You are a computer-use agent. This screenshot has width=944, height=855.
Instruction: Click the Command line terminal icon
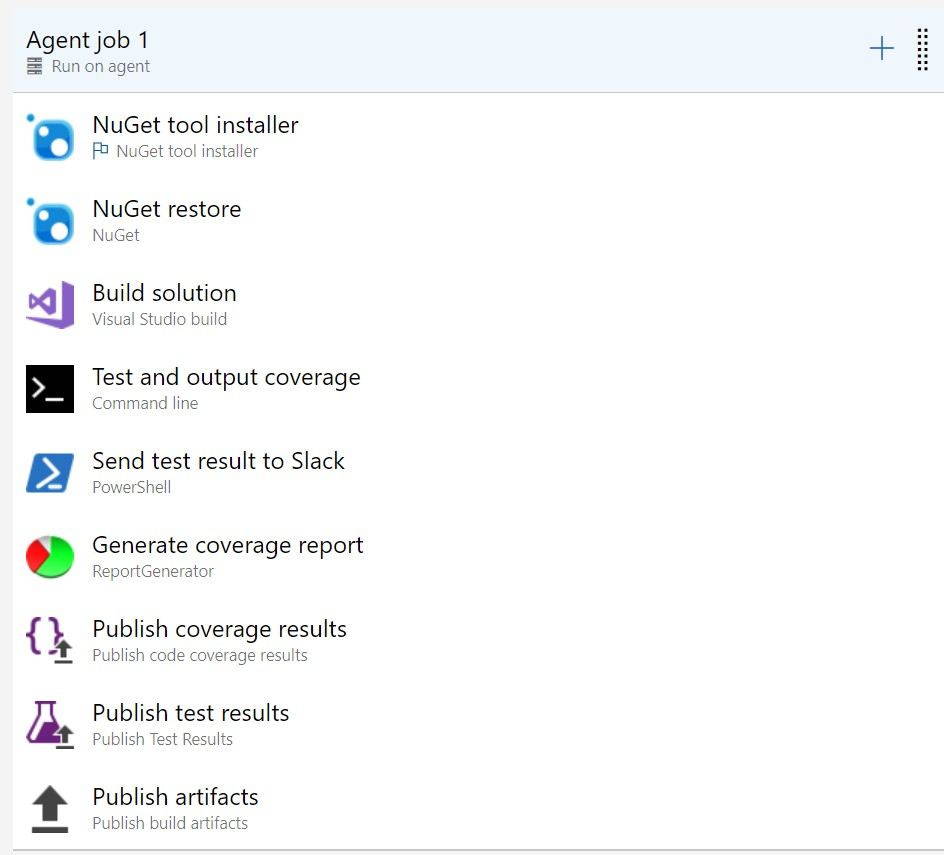click(x=50, y=389)
